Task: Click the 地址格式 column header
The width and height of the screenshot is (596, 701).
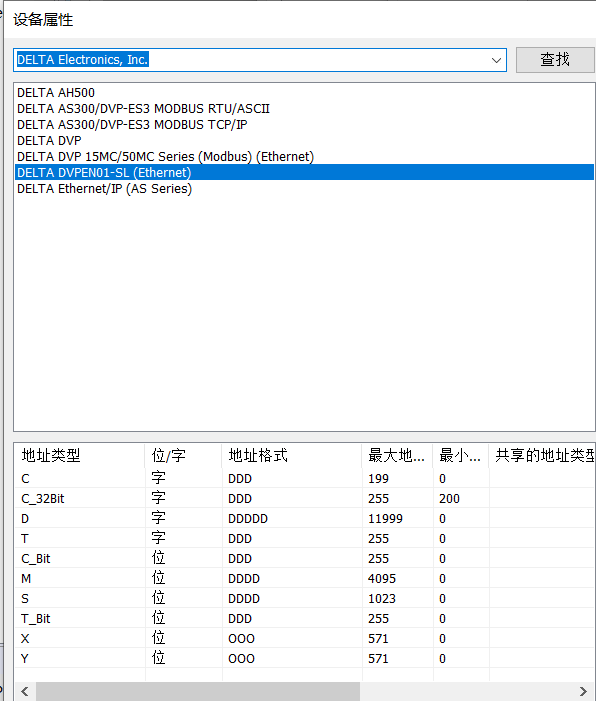Action: (292, 456)
